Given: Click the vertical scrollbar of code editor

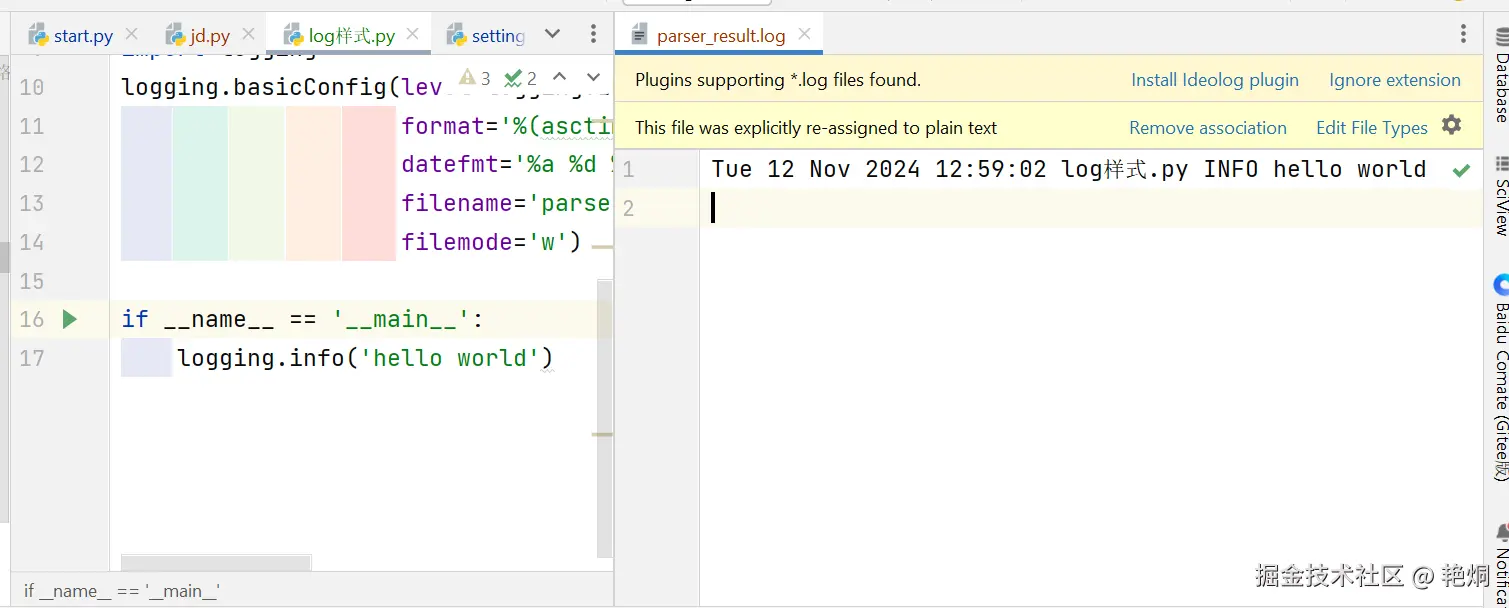Looking at the screenshot, I should click(605, 418).
